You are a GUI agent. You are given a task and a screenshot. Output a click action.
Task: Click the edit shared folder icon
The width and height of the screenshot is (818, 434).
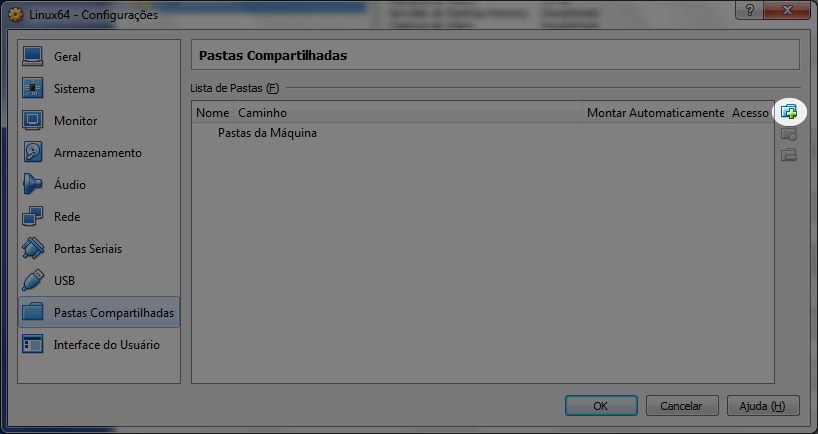pyautogui.click(x=789, y=134)
